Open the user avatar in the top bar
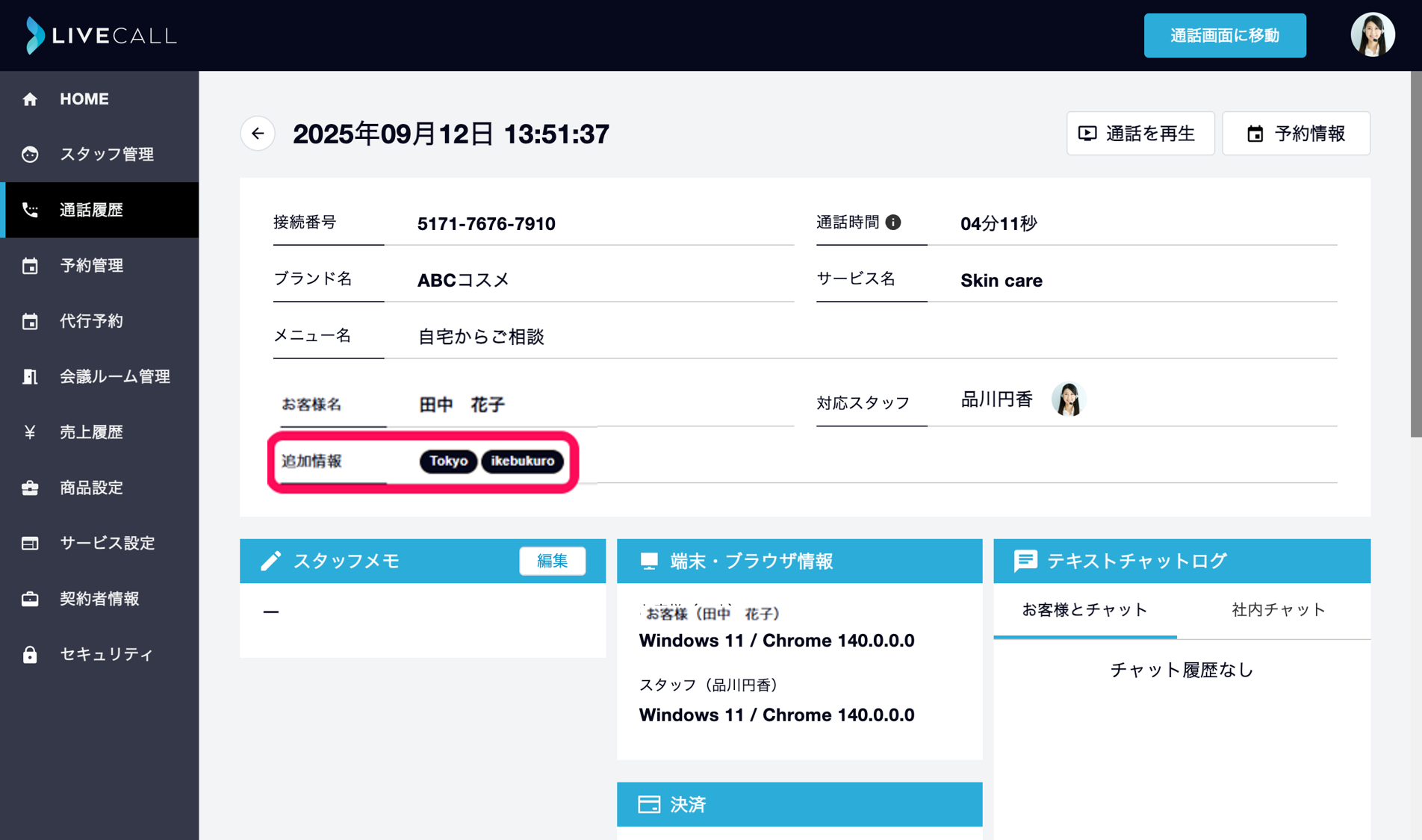This screenshot has height=840, width=1422. pos(1372,35)
